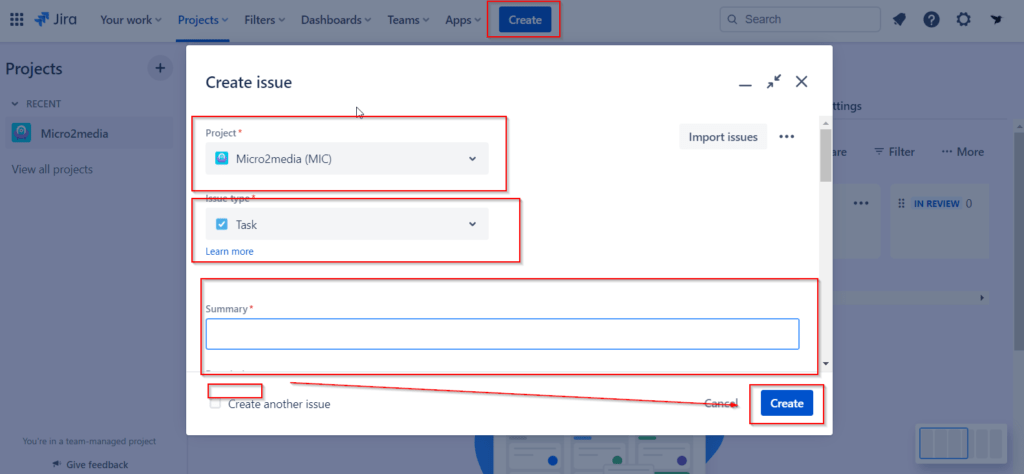This screenshot has width=1024, height=474.
Task: Open the board column three-dot menu
Action: click(862, 203)
